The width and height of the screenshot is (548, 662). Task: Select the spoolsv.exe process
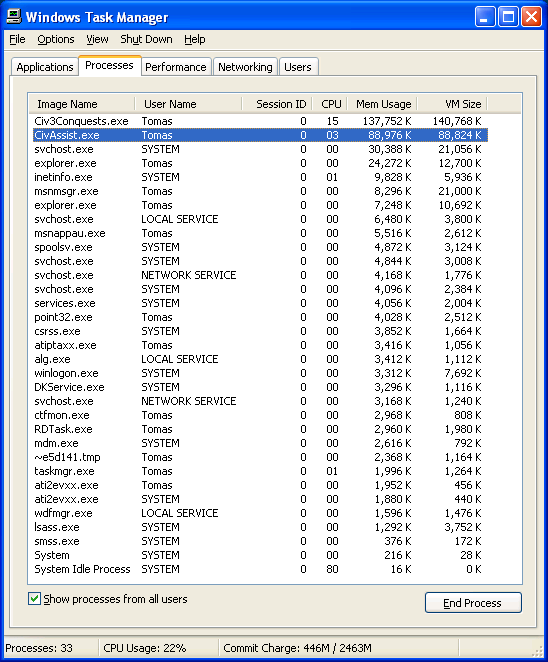tap(258, 247)
